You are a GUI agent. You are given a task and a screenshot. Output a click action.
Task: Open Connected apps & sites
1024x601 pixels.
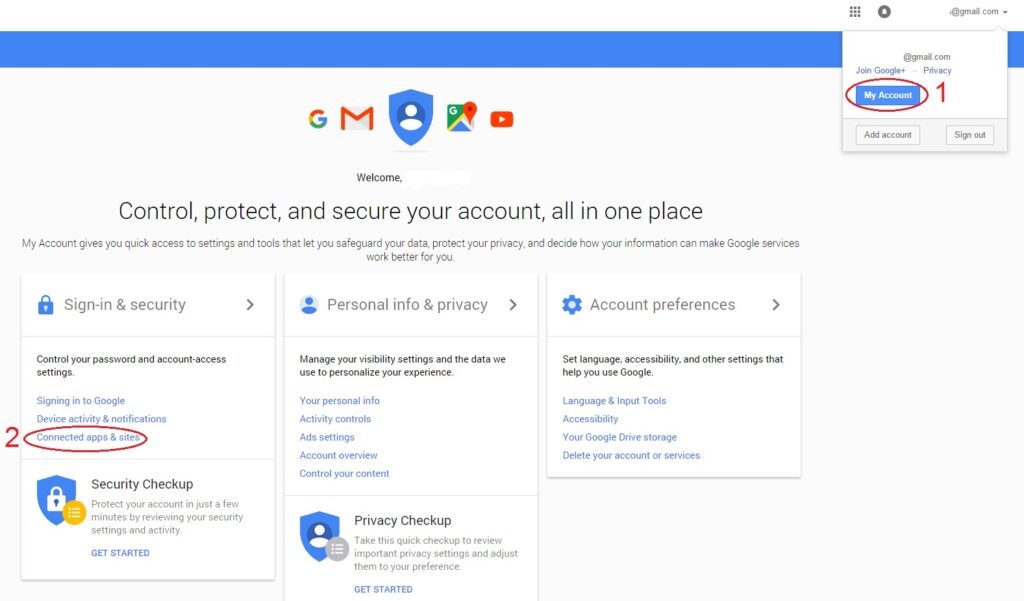[87, 437]
